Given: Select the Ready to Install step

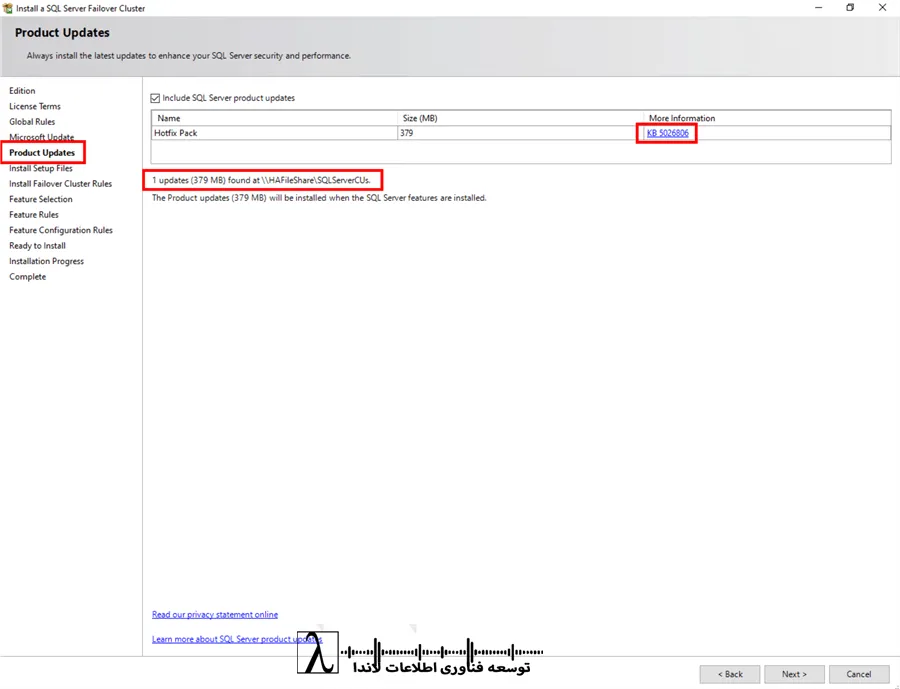Looking at the screenshot, I should click(37, 246).
